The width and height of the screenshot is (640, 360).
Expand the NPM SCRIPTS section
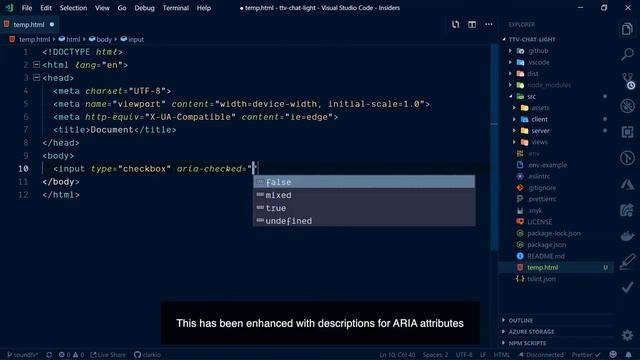tap(527, 343)
